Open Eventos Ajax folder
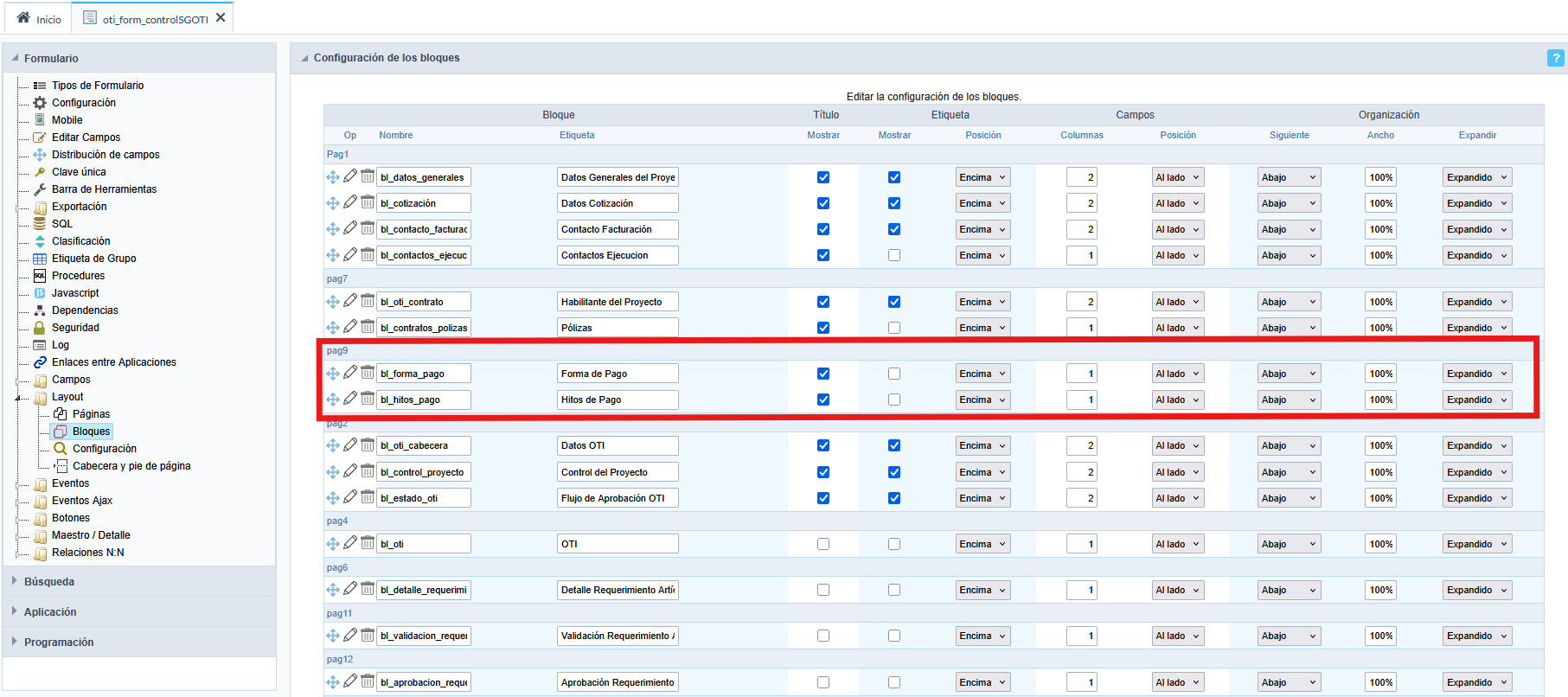The width and height of the screenshot is (1568, 697). pos(82,501)
